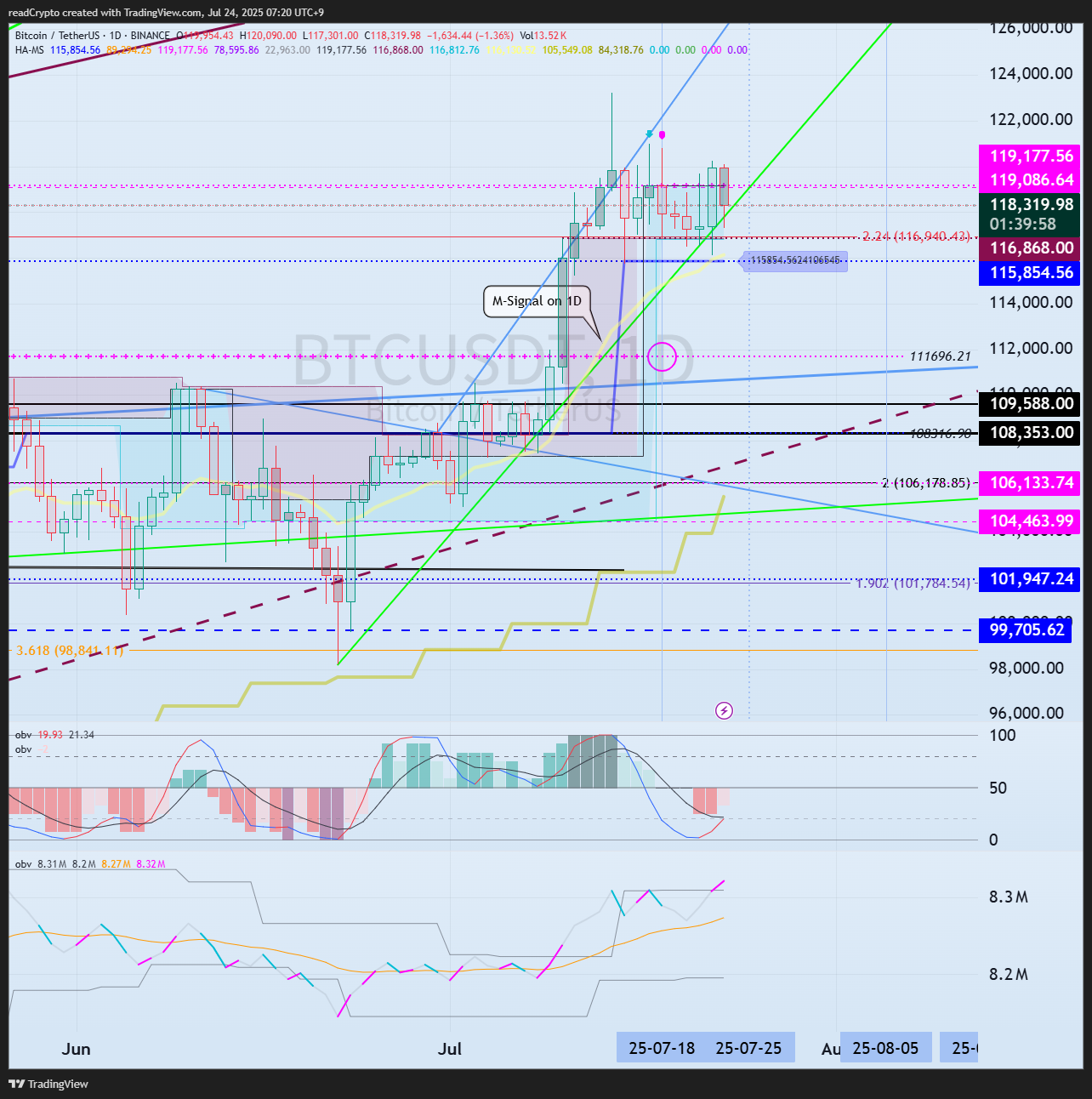This screenshot has width=1092, height=1099.
Task: Click the magenta pin marker above the candles
Action: [663, 134]
